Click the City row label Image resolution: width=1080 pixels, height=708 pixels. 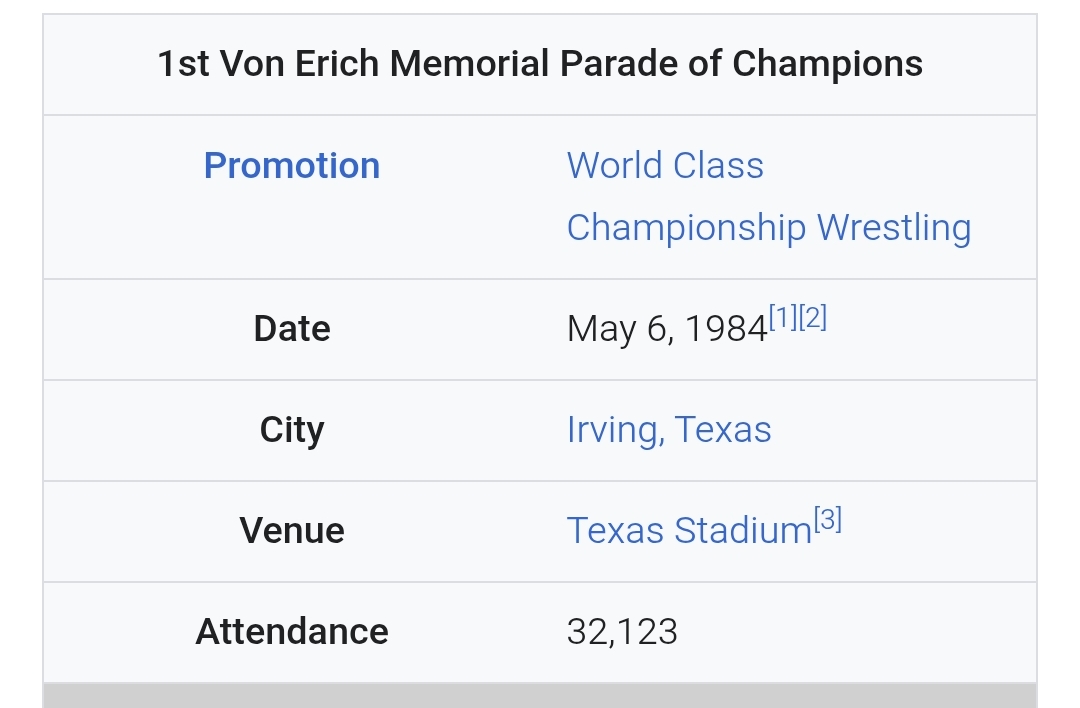(292, 430)
